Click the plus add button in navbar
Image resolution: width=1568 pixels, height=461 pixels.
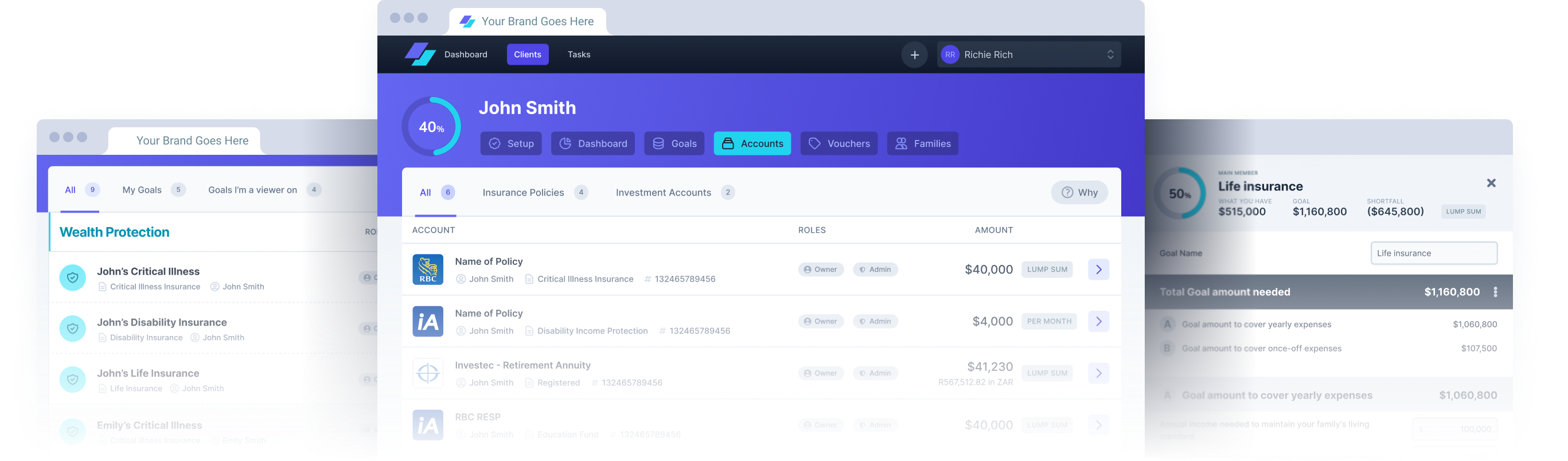point(914,54)
